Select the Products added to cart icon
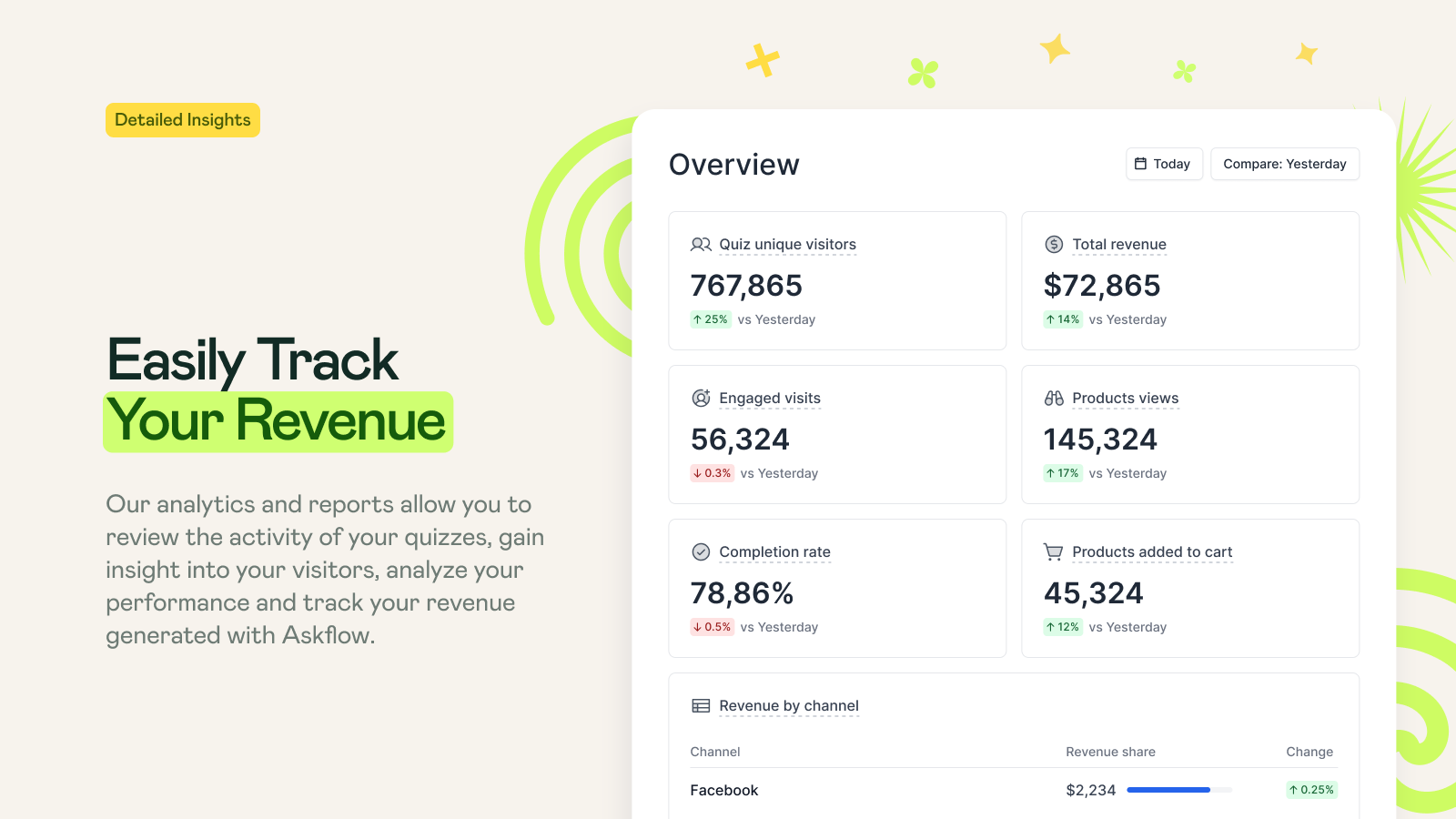 [x=1054, y=551]
